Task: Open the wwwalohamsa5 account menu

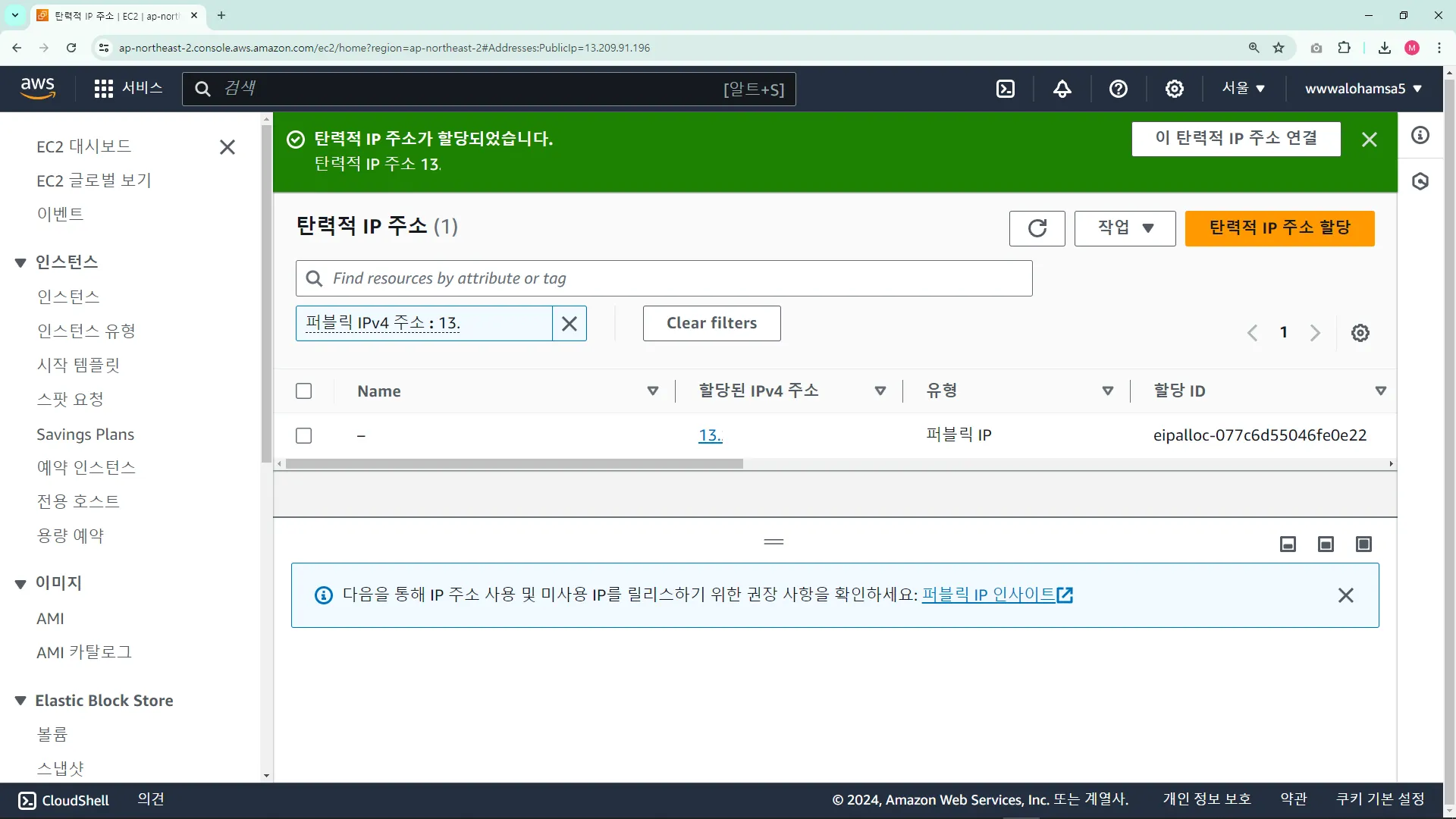Action: pos(1363,89)
